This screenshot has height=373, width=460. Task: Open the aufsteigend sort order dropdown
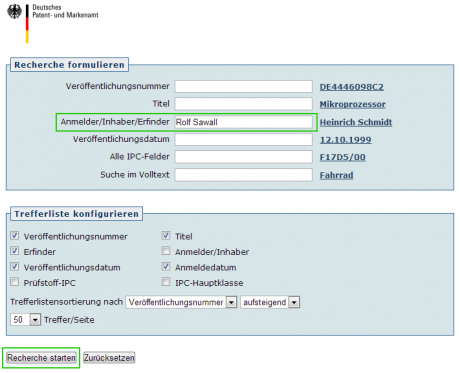pyautogui.click(x=270, y=302)
